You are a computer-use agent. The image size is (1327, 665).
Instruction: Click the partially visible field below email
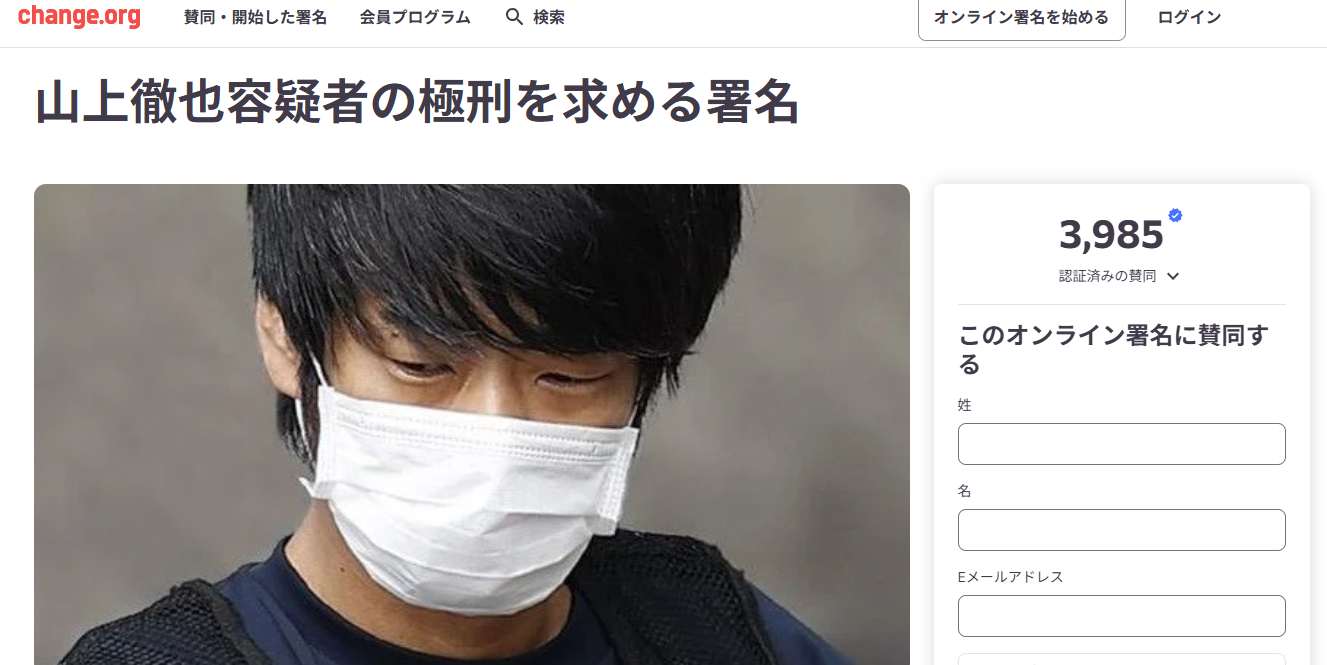click(1121, 659)
